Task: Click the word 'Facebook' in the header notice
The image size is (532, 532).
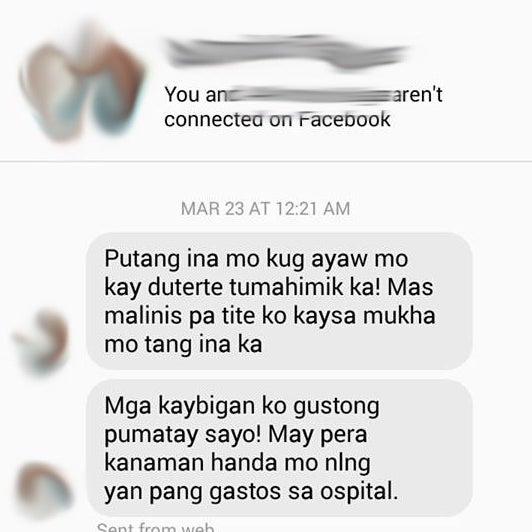Action: (x=345, y=119)
